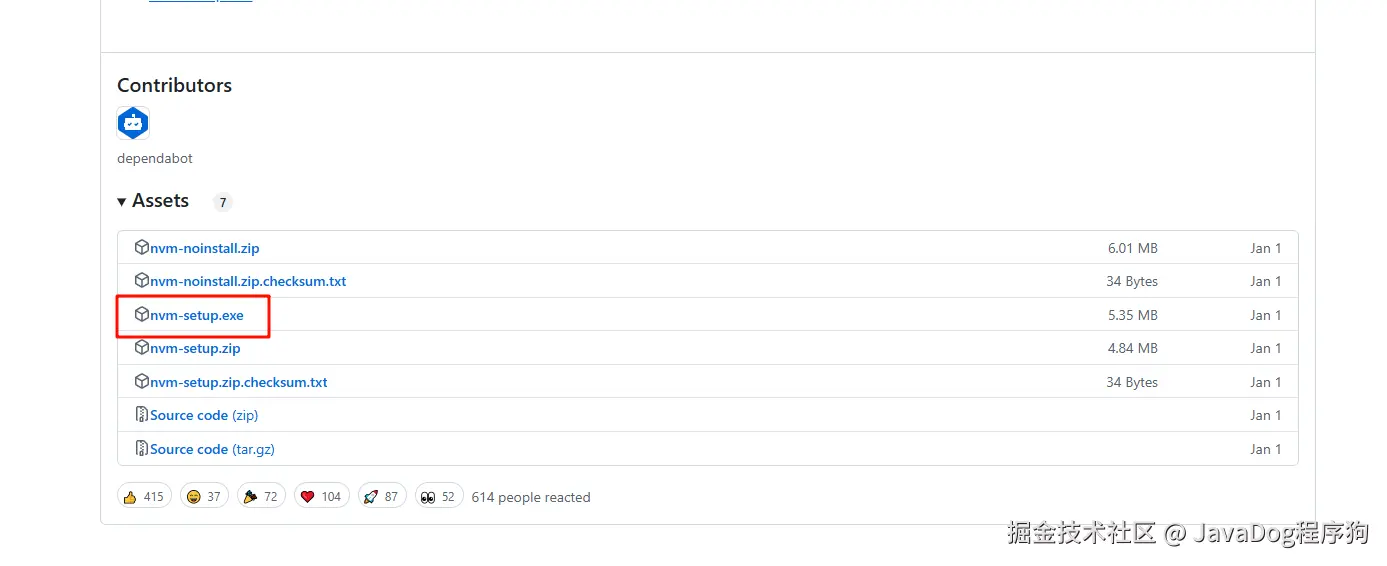Viewport: 1387px width, 566px height.
Task: Download the nvm-noinstall.zip file
Action: 205,248
